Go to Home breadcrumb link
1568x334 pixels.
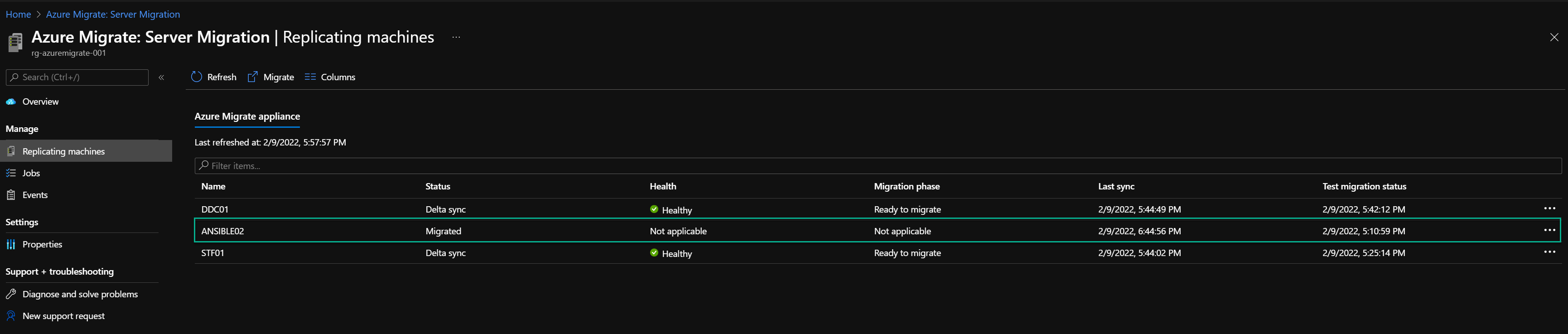coord(18,15)
